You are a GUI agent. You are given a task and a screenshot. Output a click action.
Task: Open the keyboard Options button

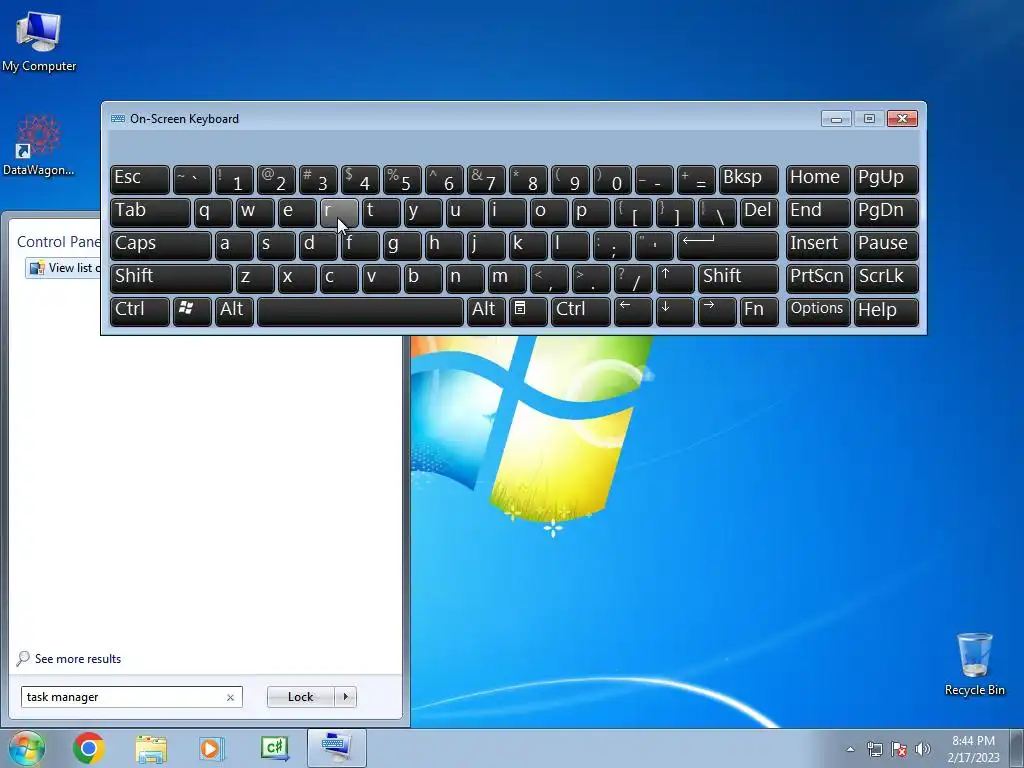[x=818, y=312]
